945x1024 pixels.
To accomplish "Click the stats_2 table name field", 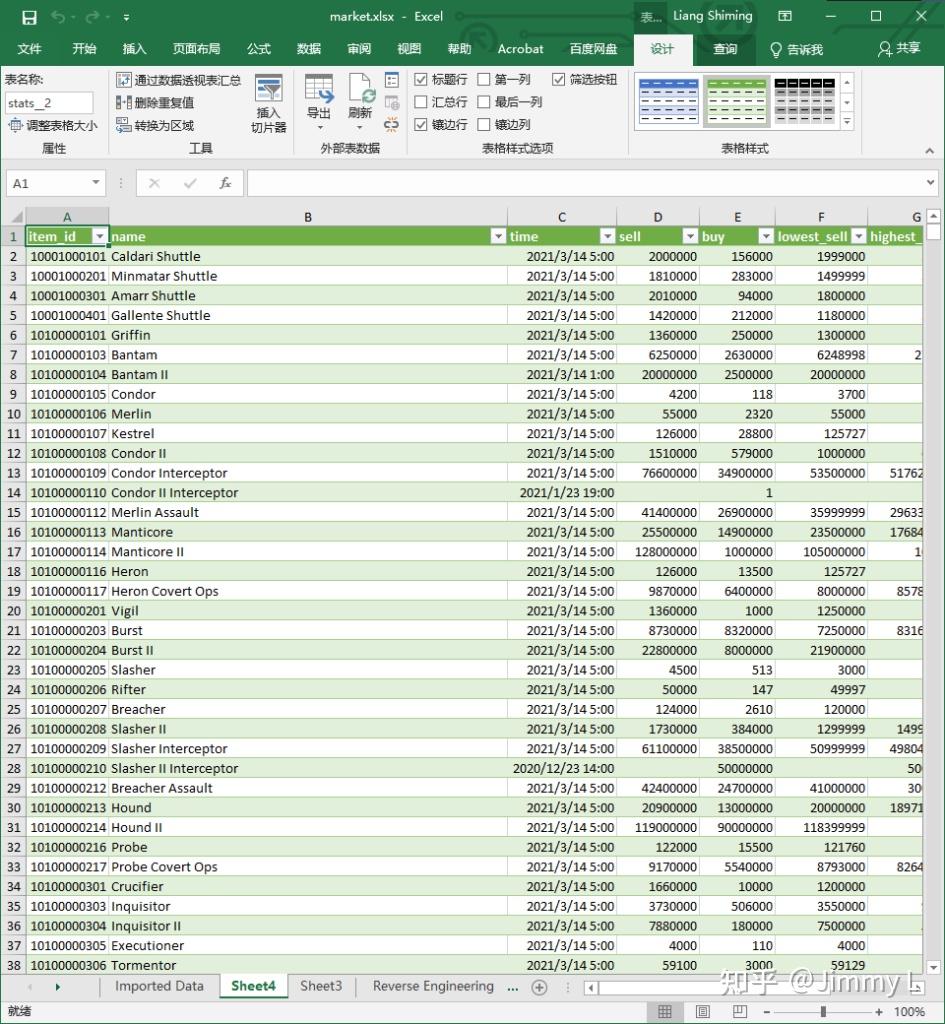I will (x=47, y=102).
